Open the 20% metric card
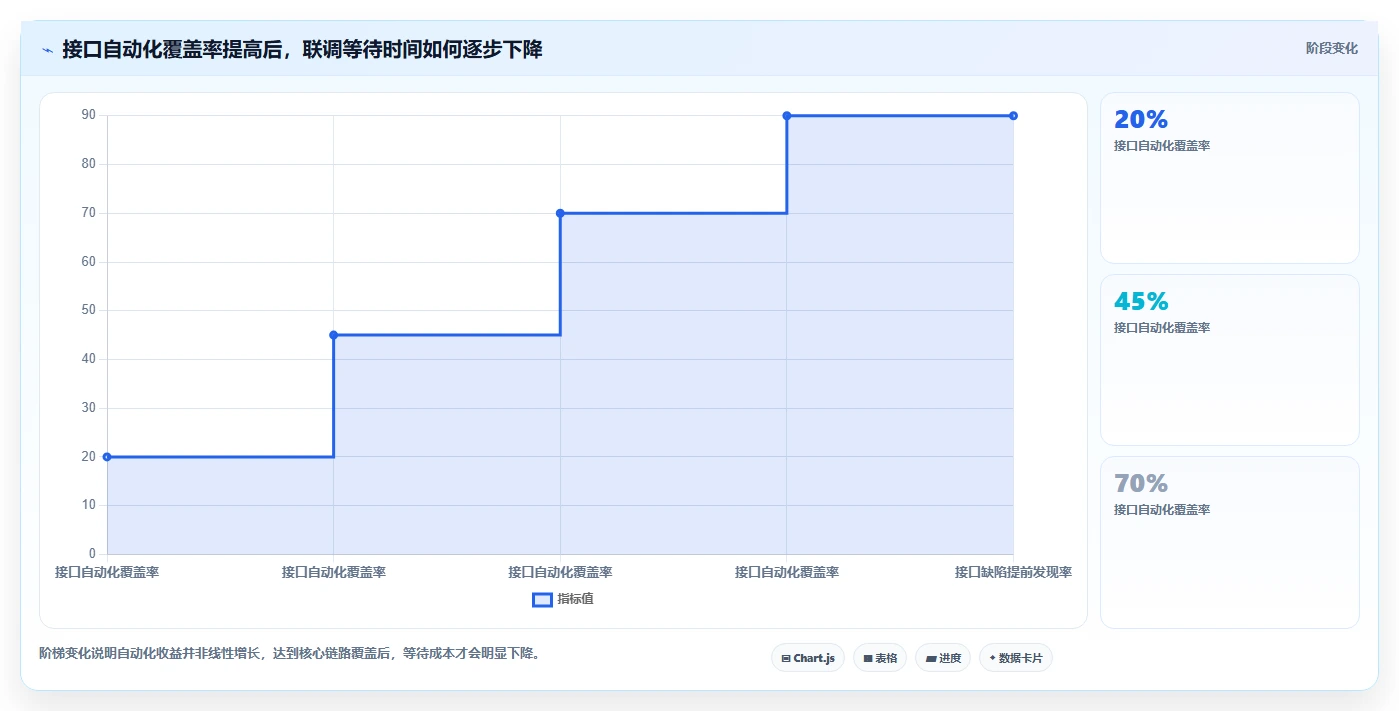1399x711 pixels. pos(1230,178)
